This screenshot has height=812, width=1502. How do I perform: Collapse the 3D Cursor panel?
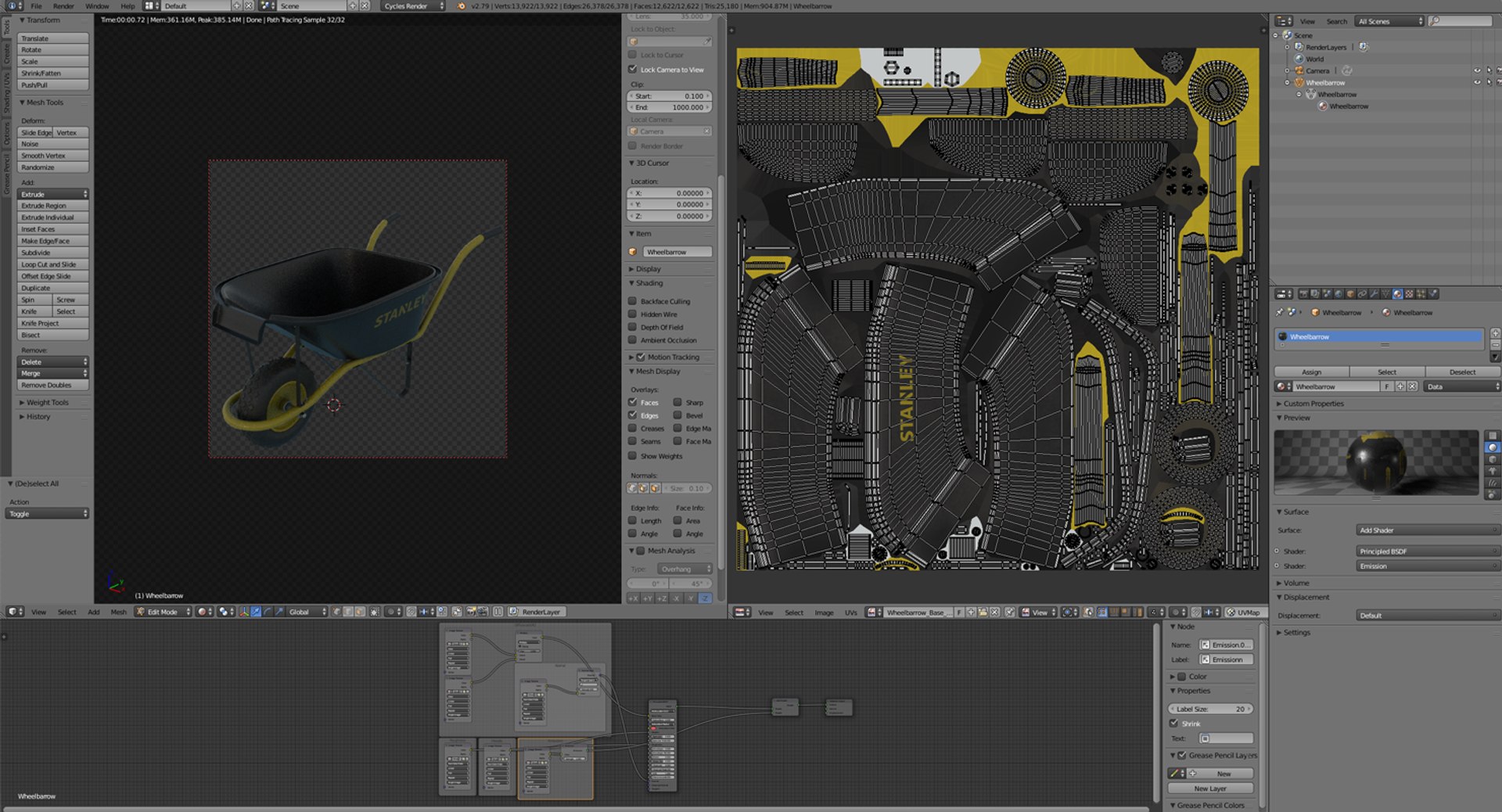pyautogui.click(x=652, y=163)
